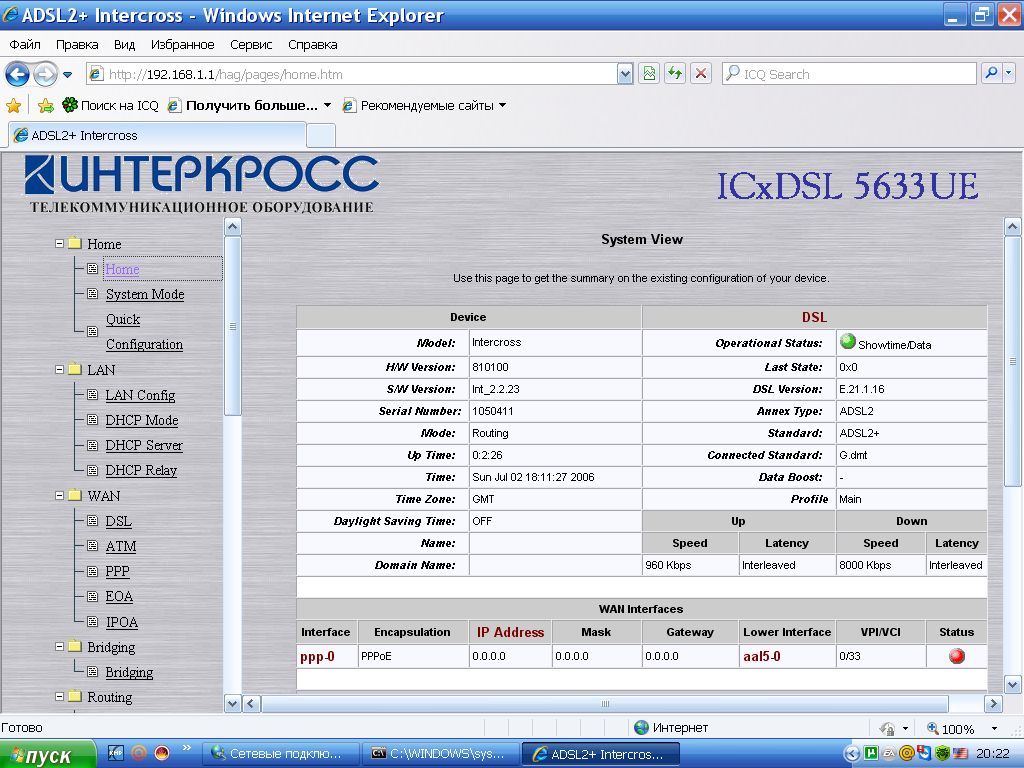Click the red ppp-0 status indicator
The height and width of the screenshot is (768, 1024).
coord(956,656)
